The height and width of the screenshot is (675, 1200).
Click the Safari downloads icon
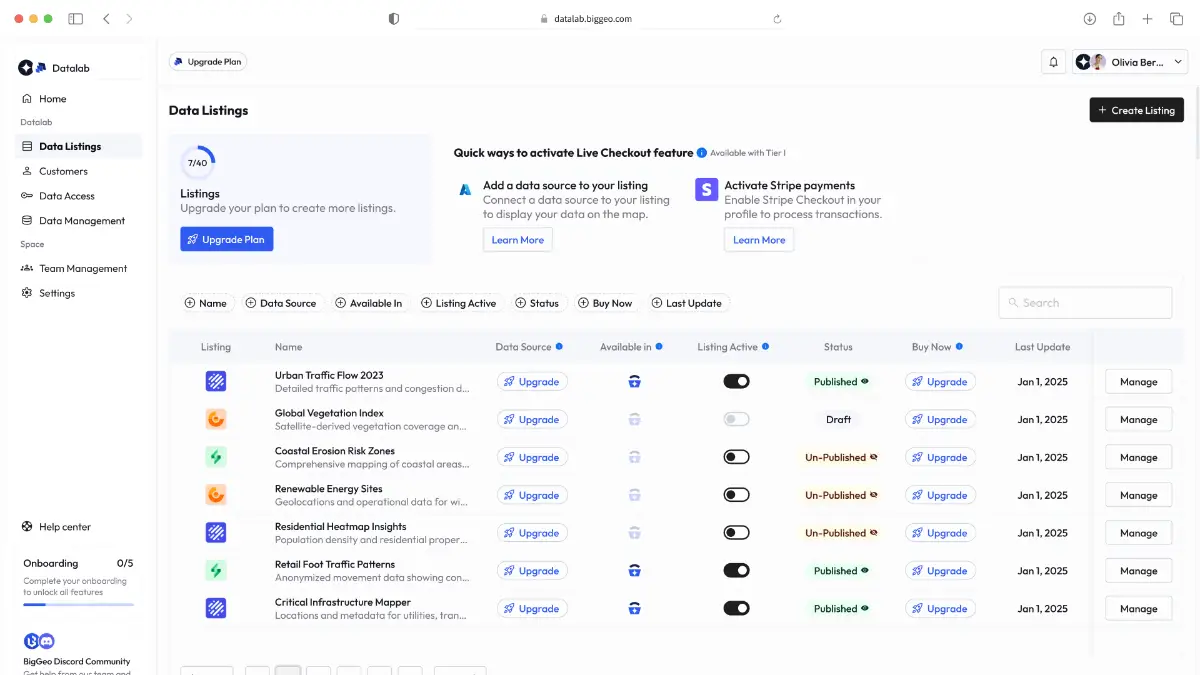coord(1090,18)
